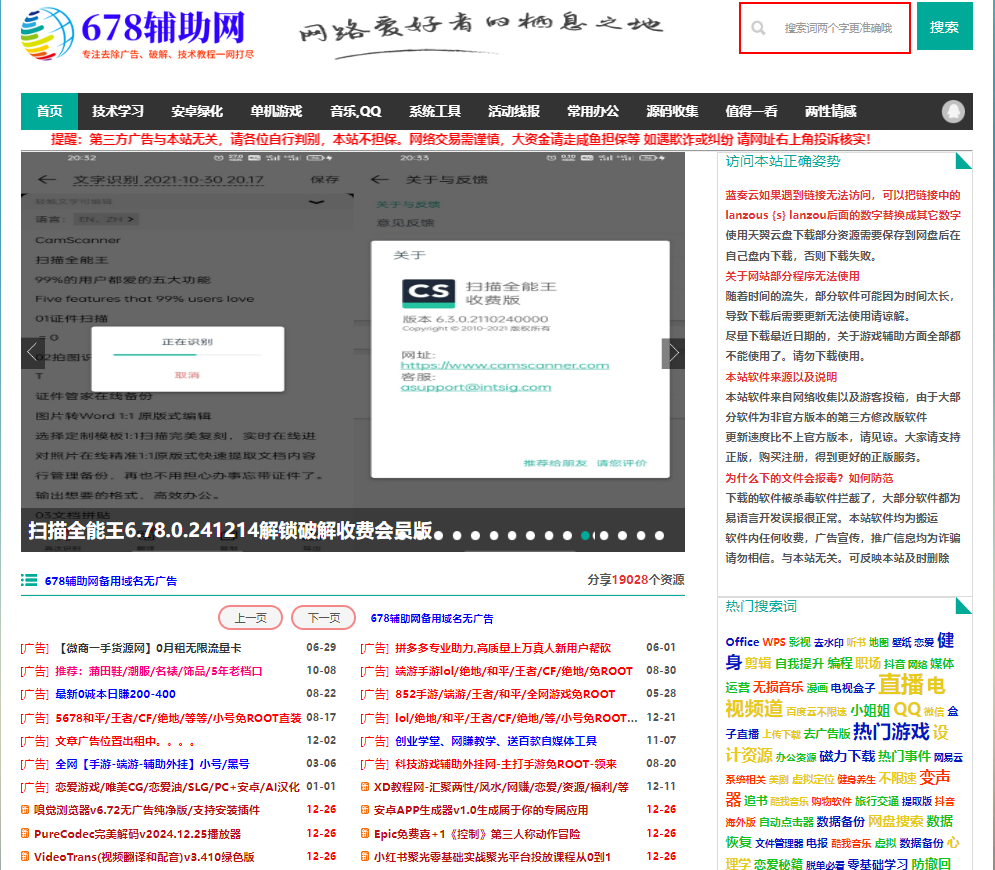Click the orange icon before 嗅觉浏览器v6.72
The image size is (995, 870).
pyautogui.click(x=25, y=810)
